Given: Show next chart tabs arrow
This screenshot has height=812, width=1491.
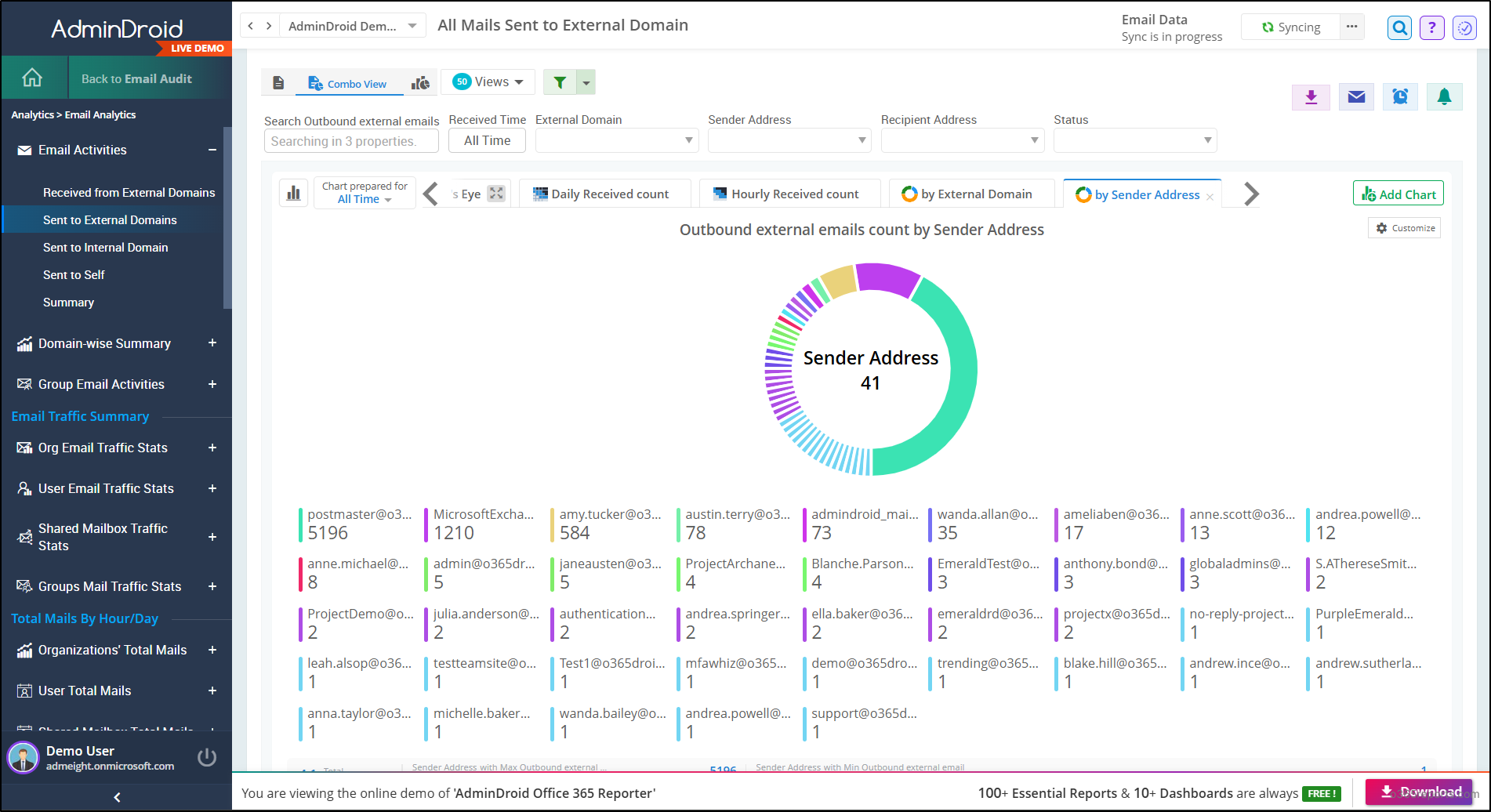Looking at the screenshot, I should pyautogui.click(x=1251, y=194).
